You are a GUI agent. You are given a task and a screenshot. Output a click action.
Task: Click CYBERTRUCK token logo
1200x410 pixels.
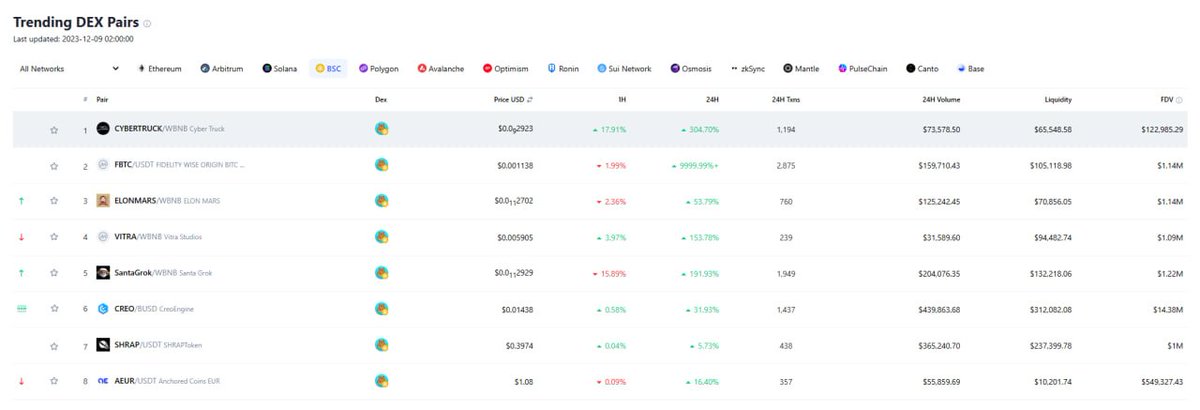click(103, 130)
